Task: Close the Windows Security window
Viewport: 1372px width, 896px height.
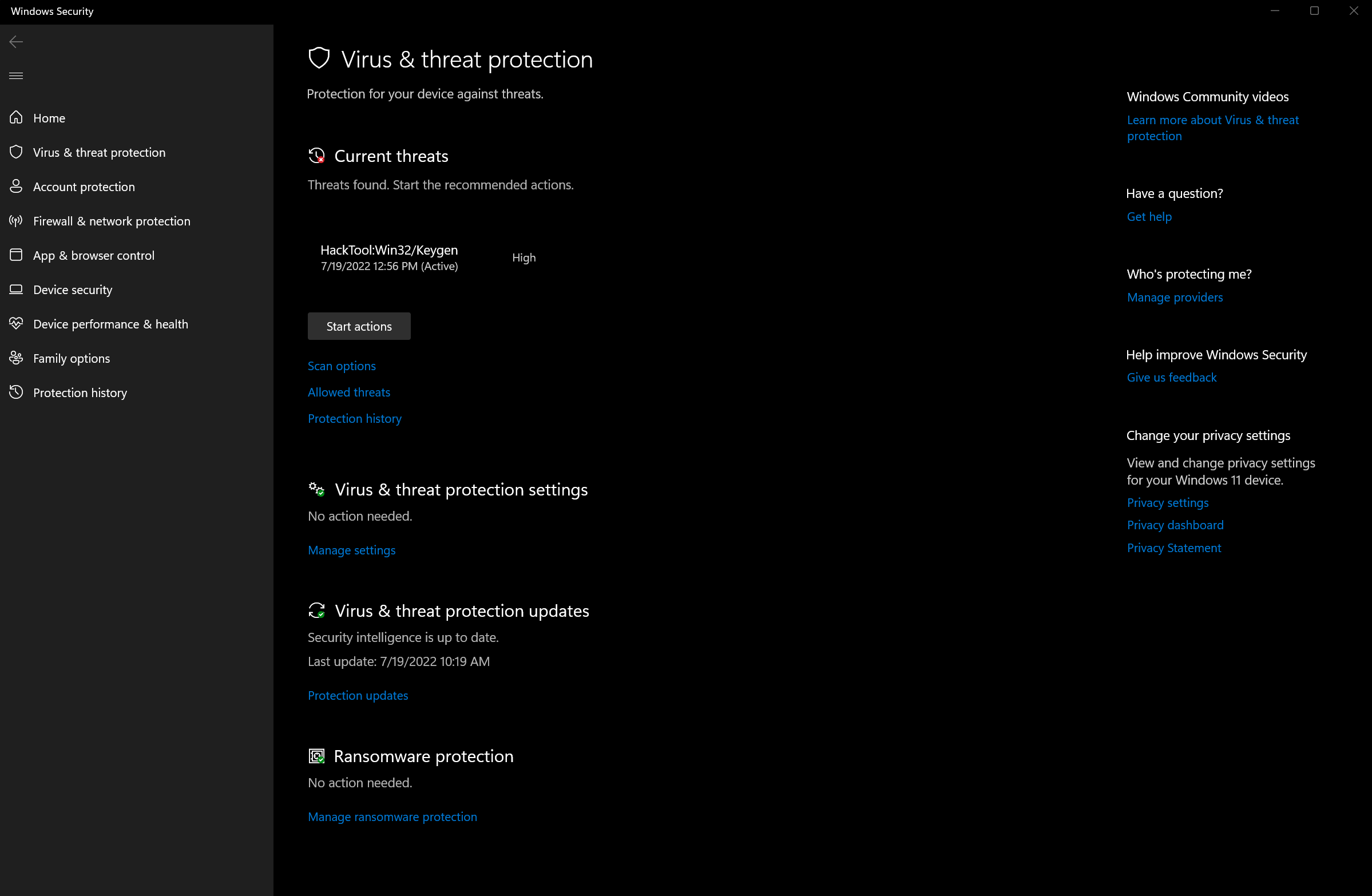Action: click(x=1353, y=11)
